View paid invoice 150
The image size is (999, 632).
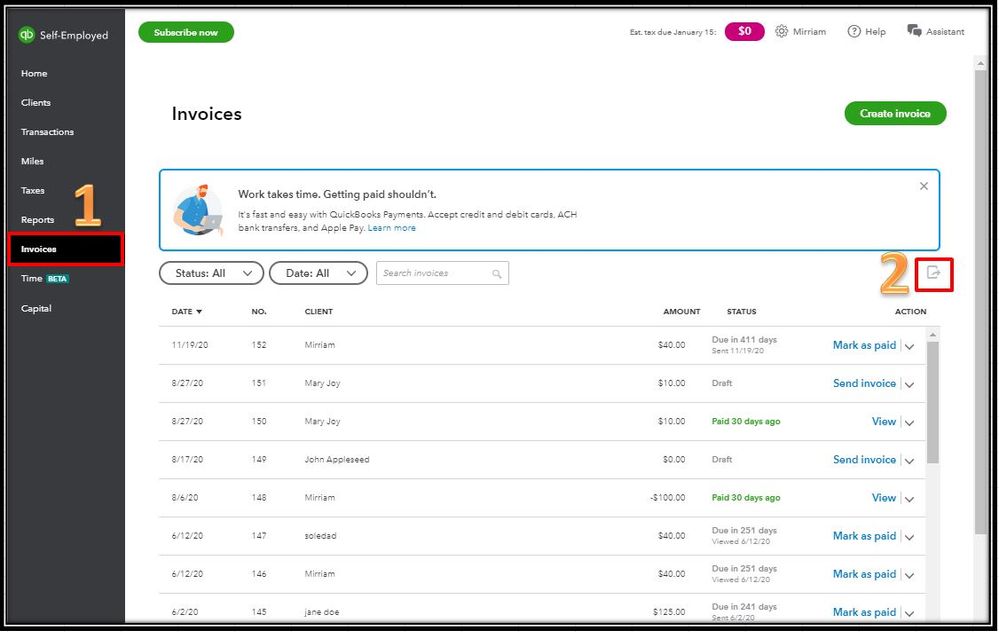(884, 421)
